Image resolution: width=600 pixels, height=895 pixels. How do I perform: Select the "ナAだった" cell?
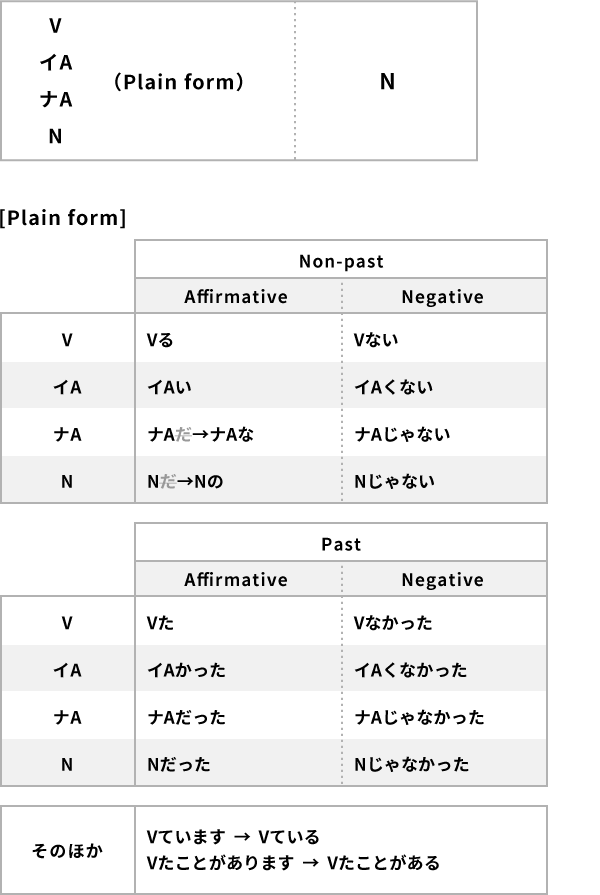point(186,717)
